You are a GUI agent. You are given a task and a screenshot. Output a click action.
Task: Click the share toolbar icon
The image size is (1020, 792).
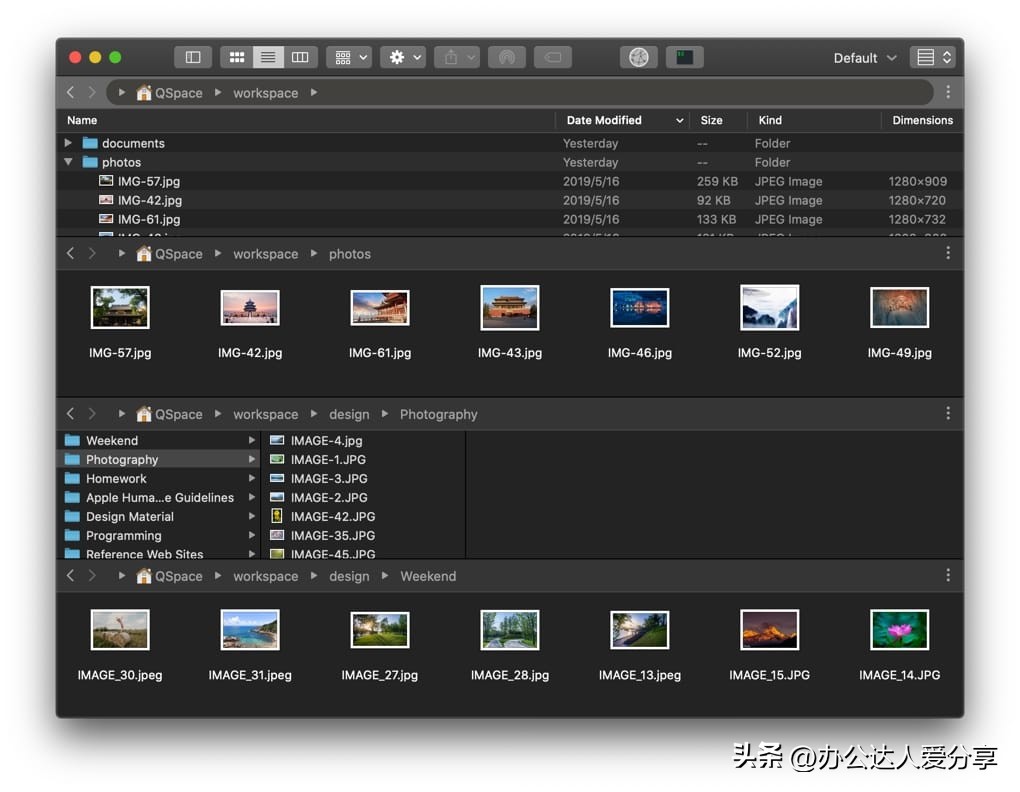tap(457, 58)
